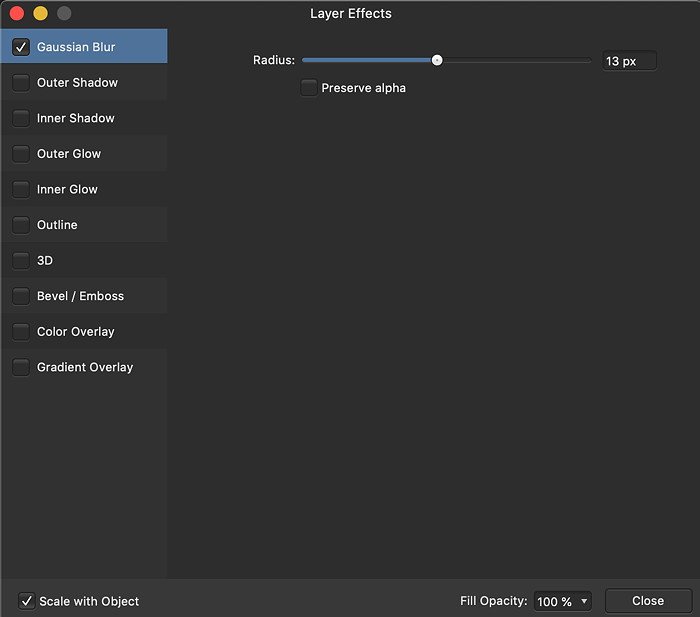Screen dimensions: 700x617
Task: Click the Fill Opacity 100 % field
Action: (562, 601)
